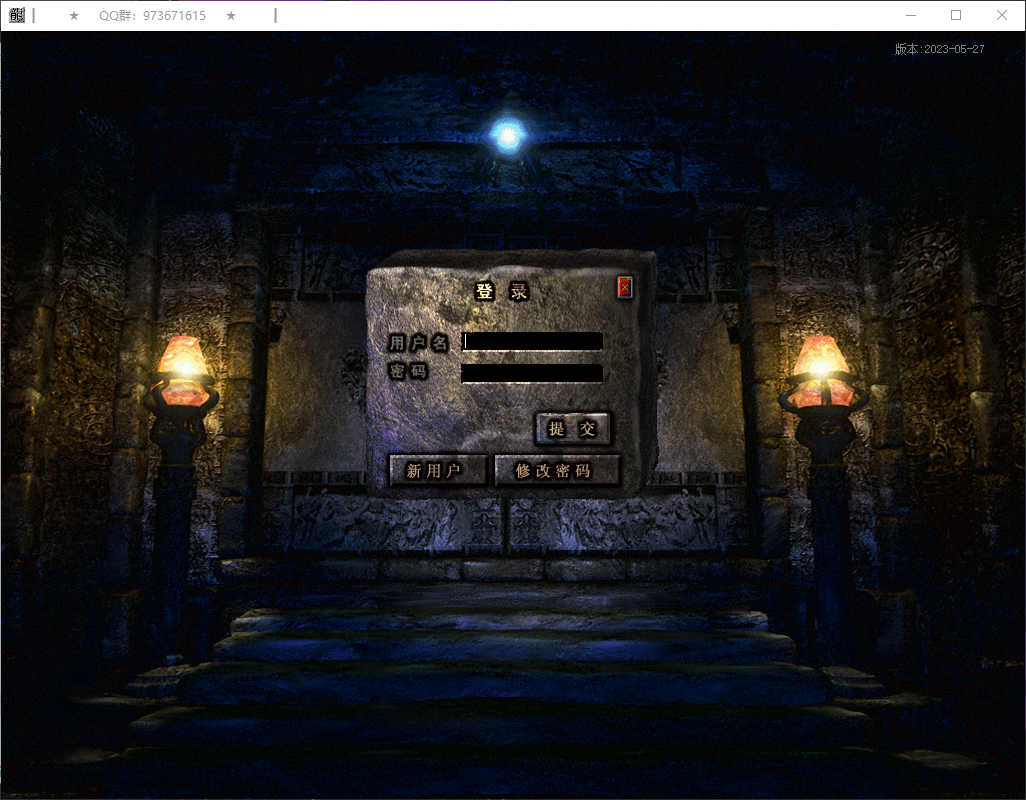
Task: Submit login with the 提交 button
Action: pyautogui.click(x=573, y=429)
